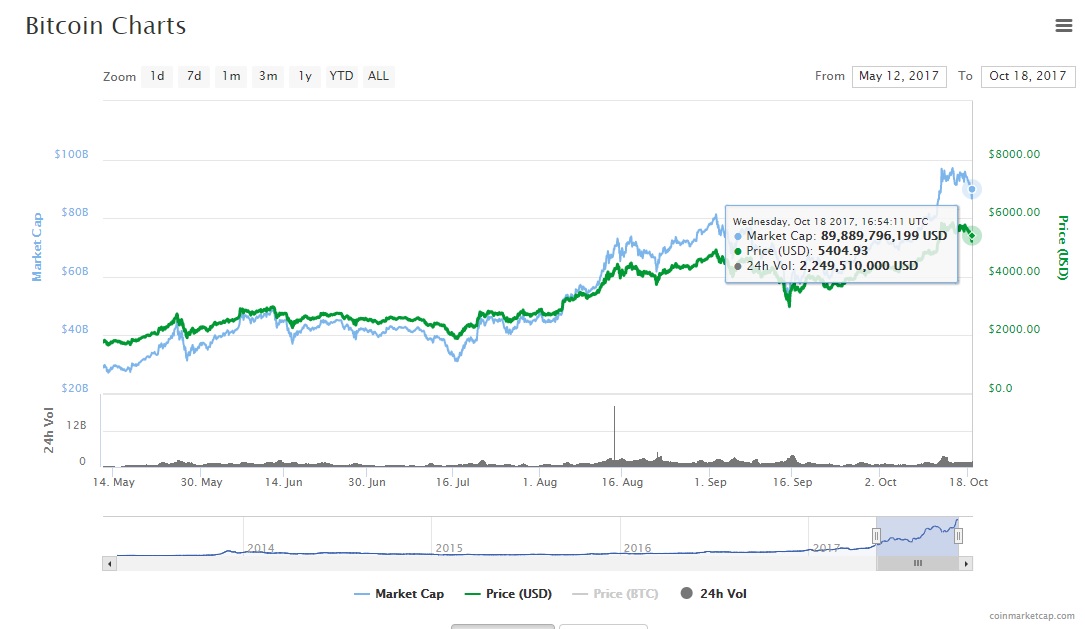Screen dimensions: 1085x629
Task: Click the navigator scrollbar thumb
Action: point(918,563)
